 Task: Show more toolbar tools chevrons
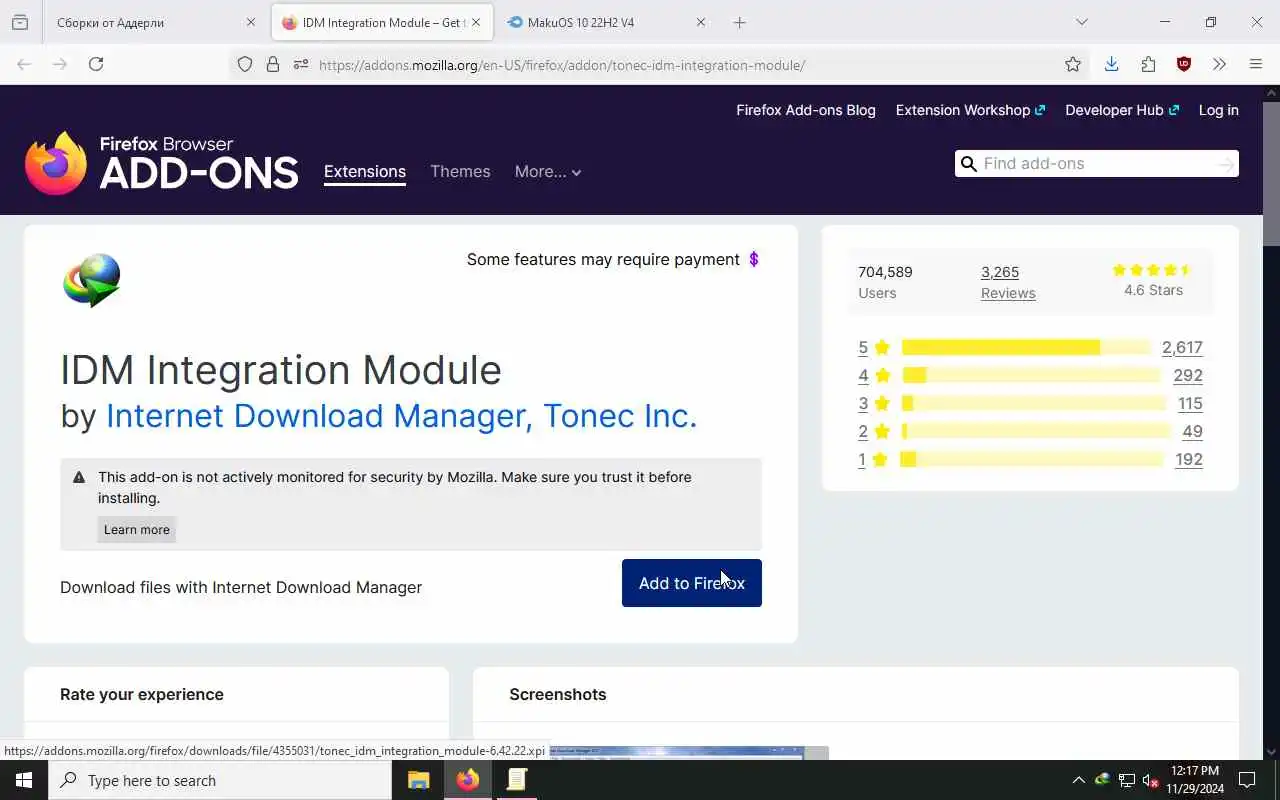pyautogui.click(x=1219, y=64)
